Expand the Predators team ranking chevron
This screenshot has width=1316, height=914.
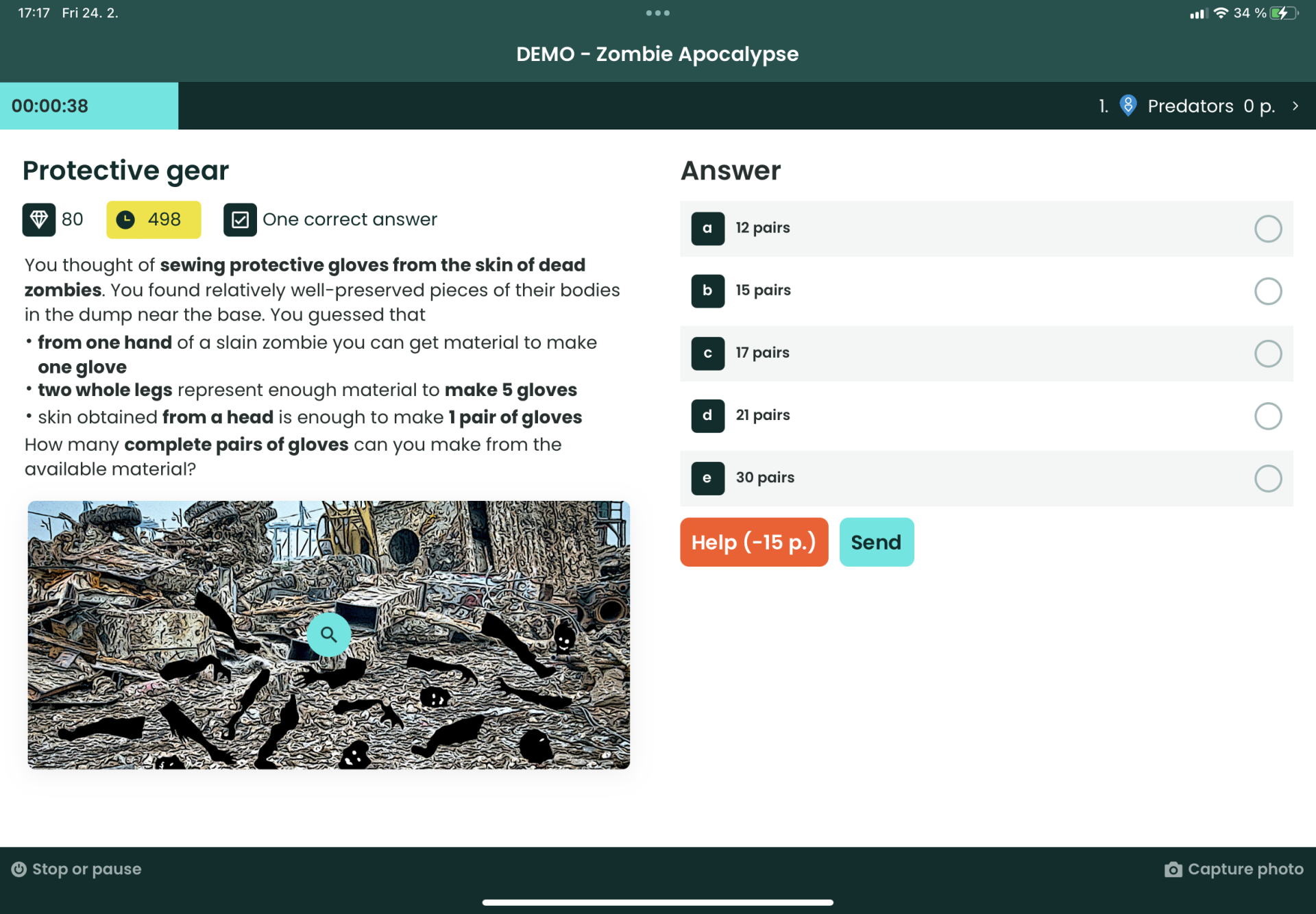pyautogui.click(x=1295, y=106)
